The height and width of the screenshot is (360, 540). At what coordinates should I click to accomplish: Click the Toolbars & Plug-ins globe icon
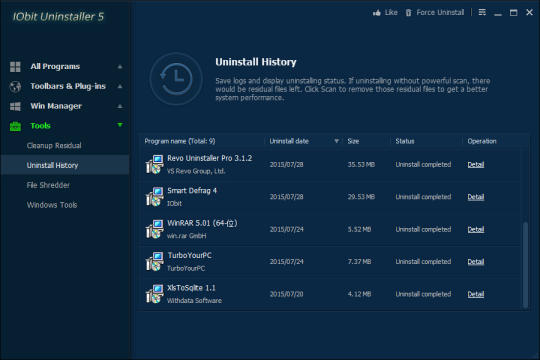pyautogui.click(x=15, y=86)
